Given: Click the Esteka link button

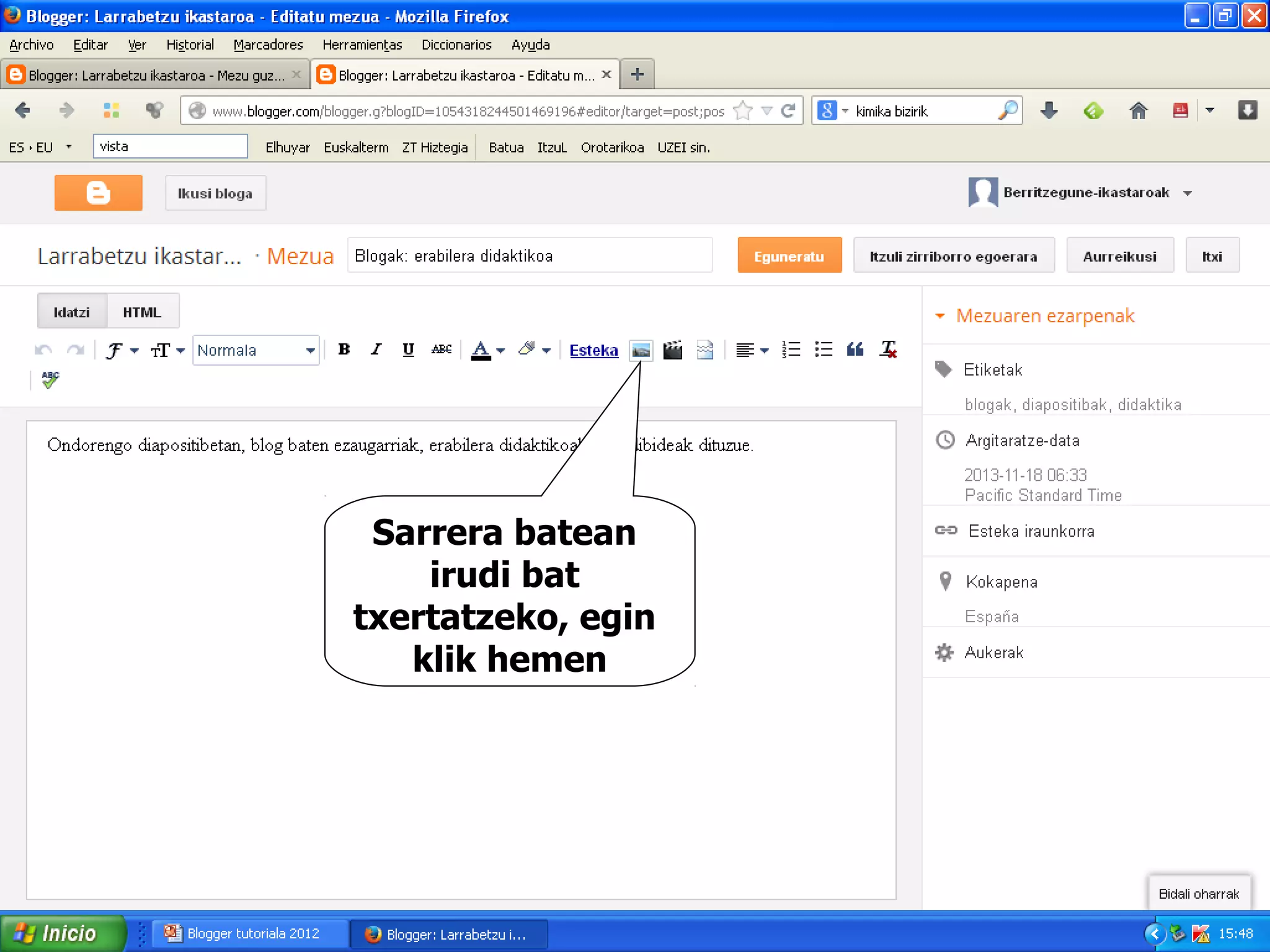Looking at the screenshot, I should click(x=593, y=350).
